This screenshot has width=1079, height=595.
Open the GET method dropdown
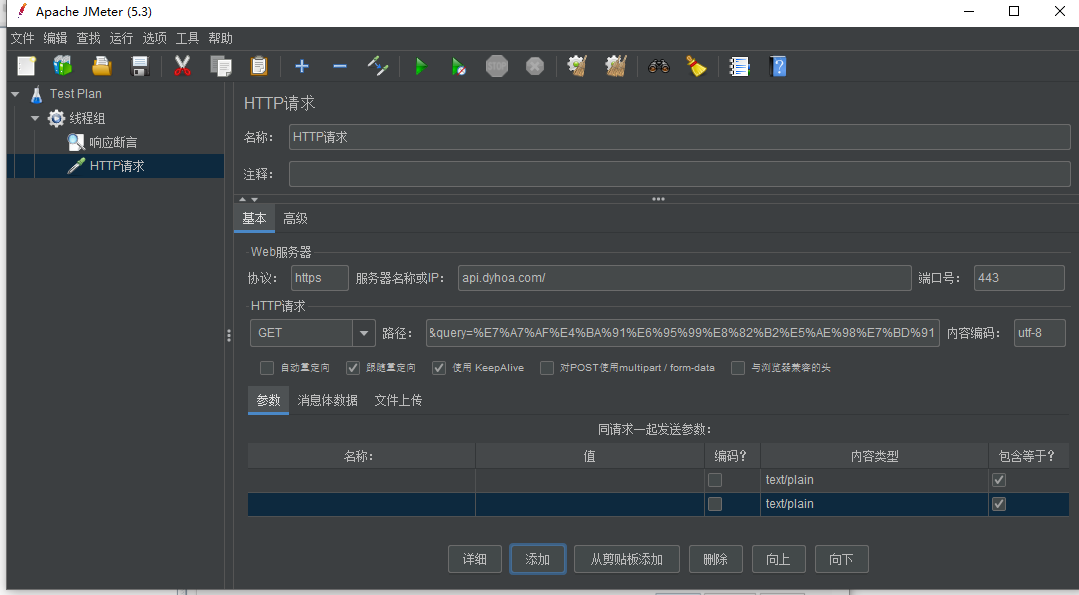tap(364, 333)
